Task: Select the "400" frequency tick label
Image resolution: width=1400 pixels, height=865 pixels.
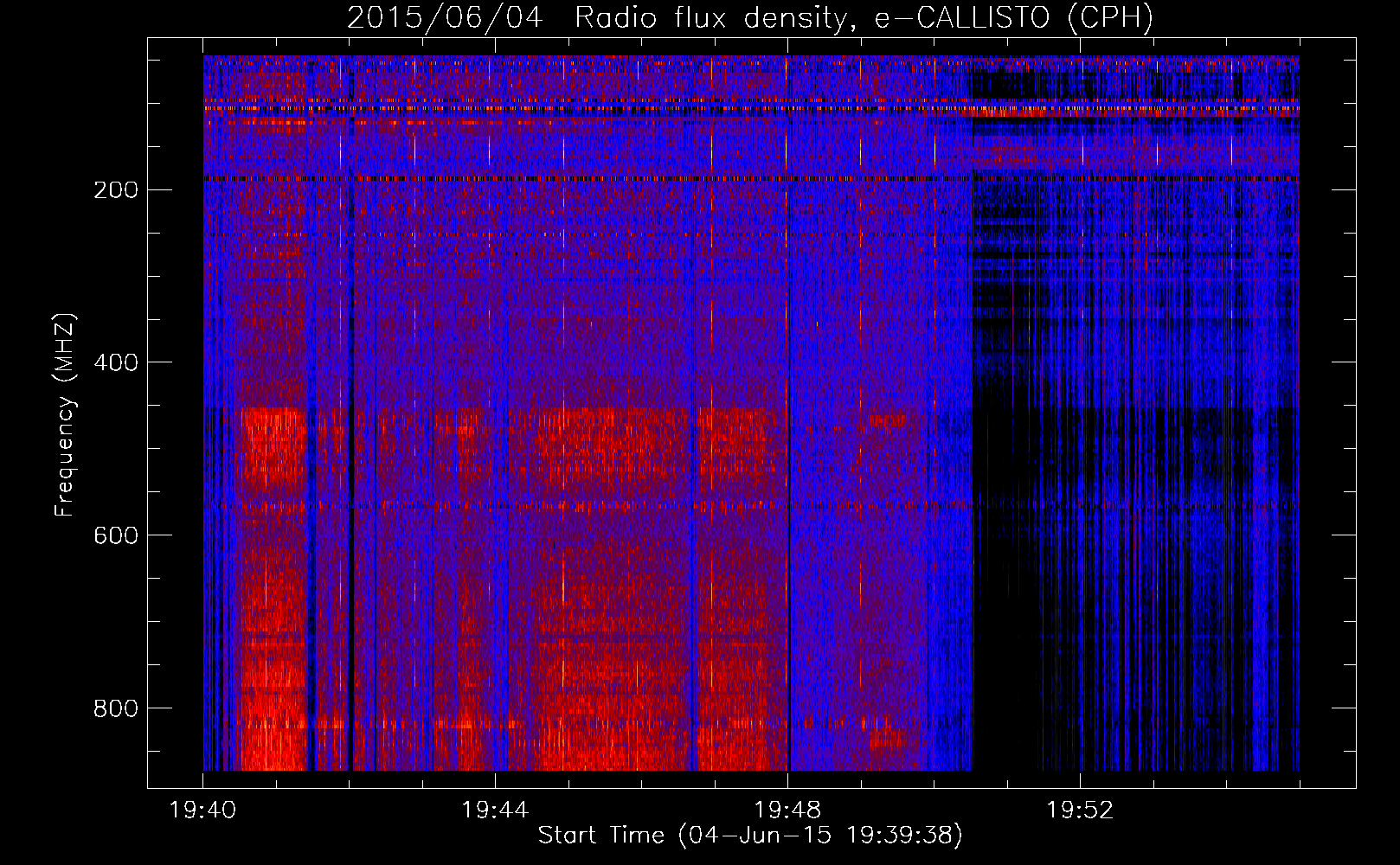Action: tap(116, 362)
